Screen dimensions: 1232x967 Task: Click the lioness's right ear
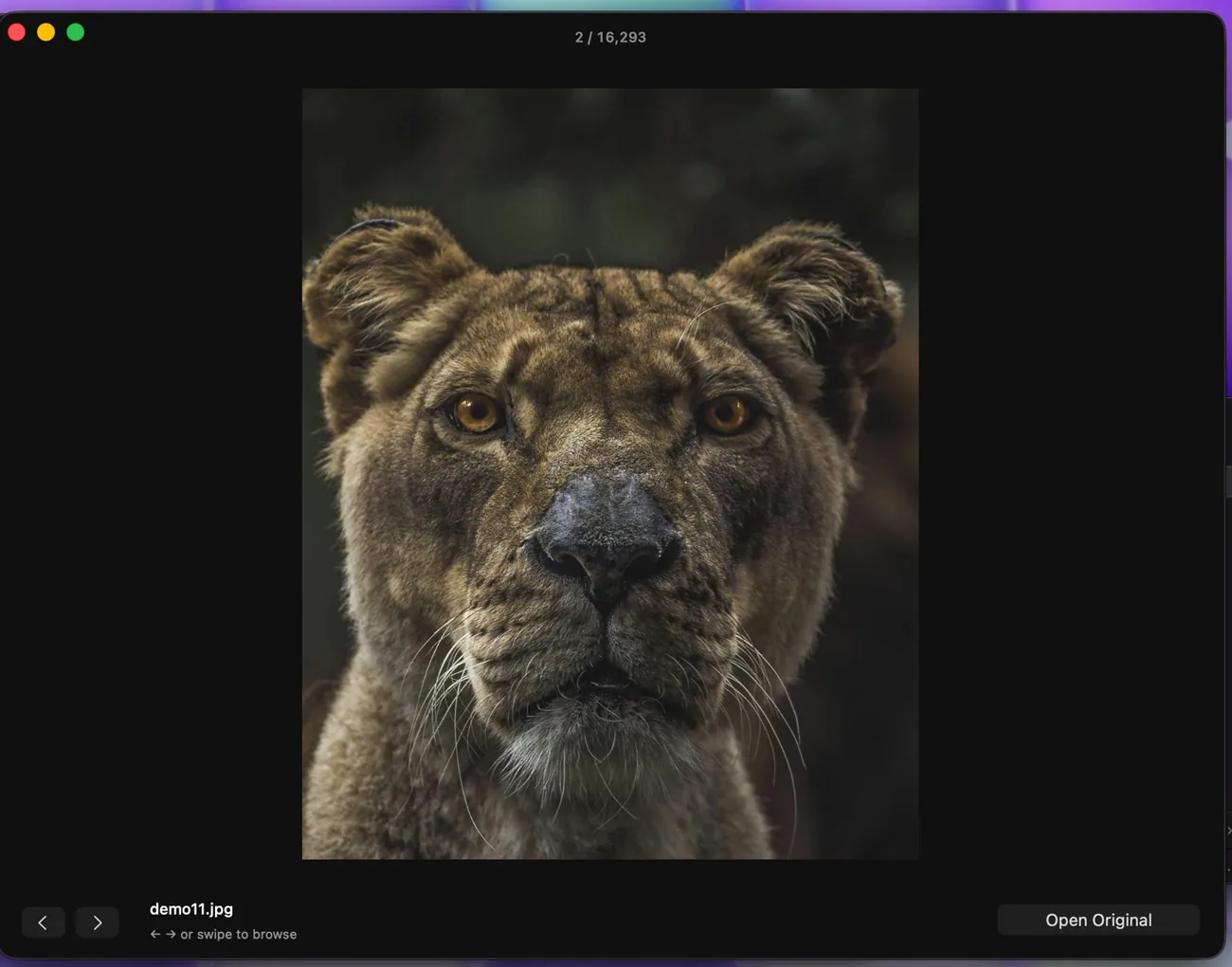click(815, 294)
